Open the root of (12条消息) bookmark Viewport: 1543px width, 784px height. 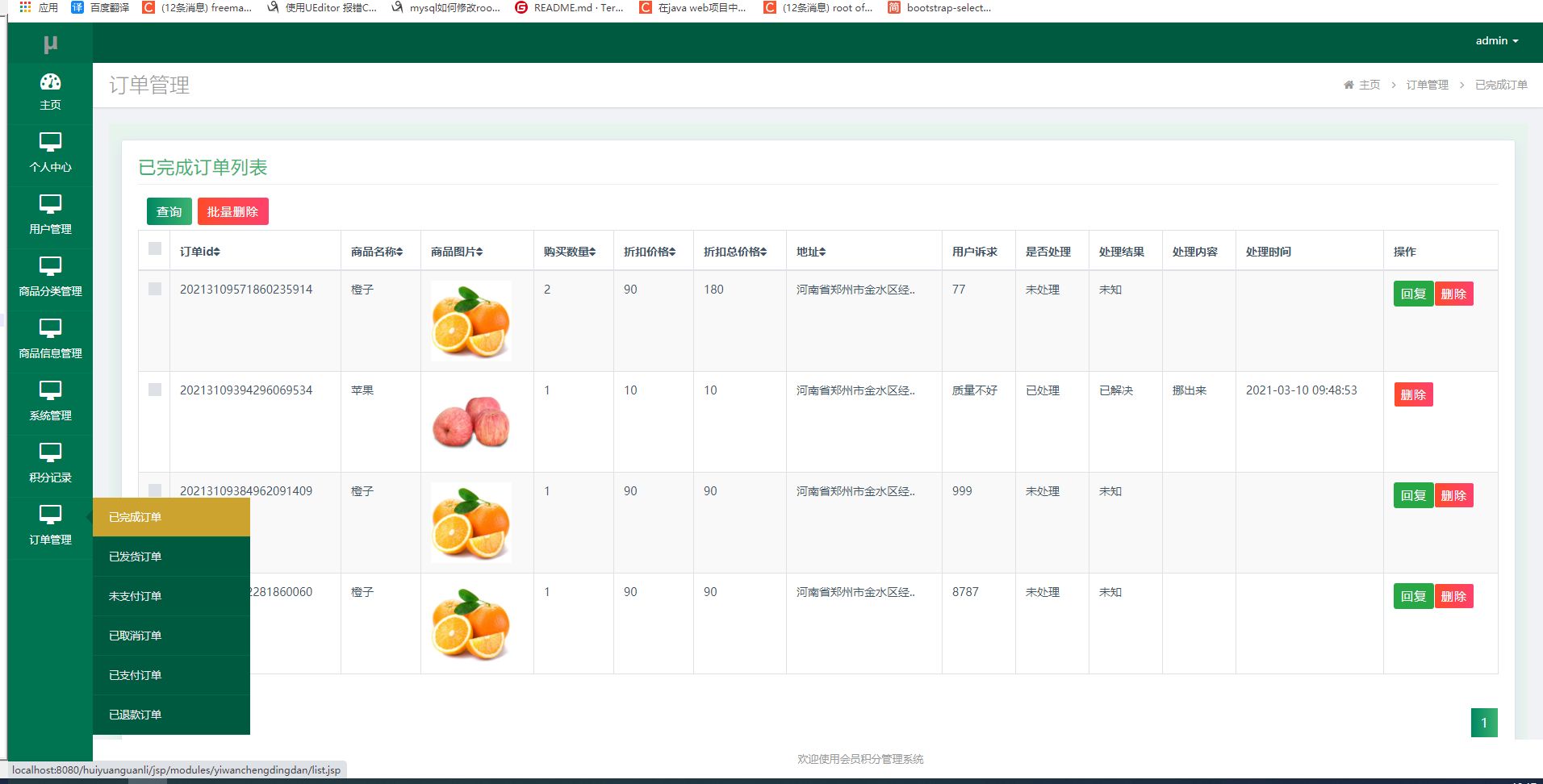pyautogui.click(x=818, y=7)
